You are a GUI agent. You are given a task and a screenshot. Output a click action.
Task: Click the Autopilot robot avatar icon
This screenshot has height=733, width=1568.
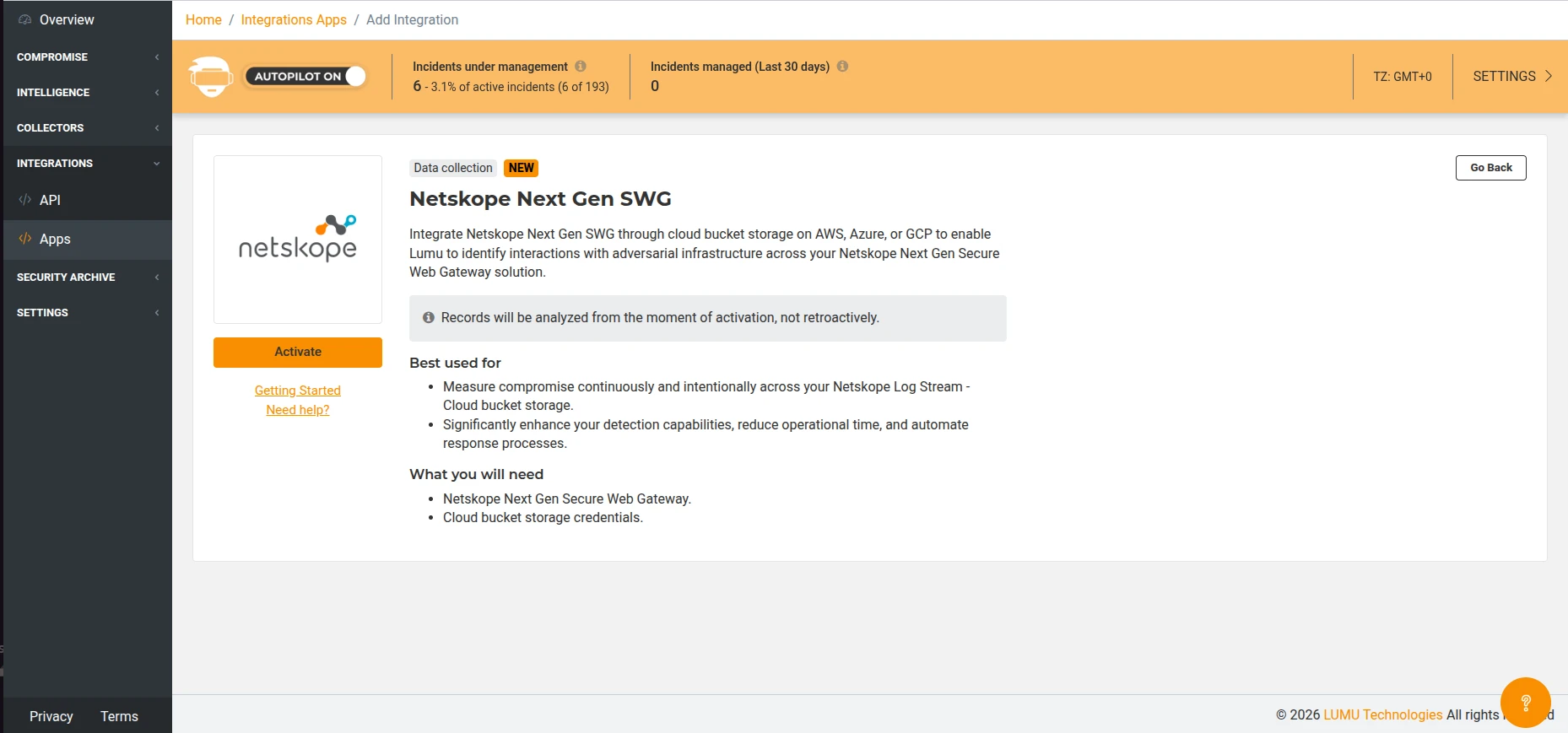click(210, 77)
